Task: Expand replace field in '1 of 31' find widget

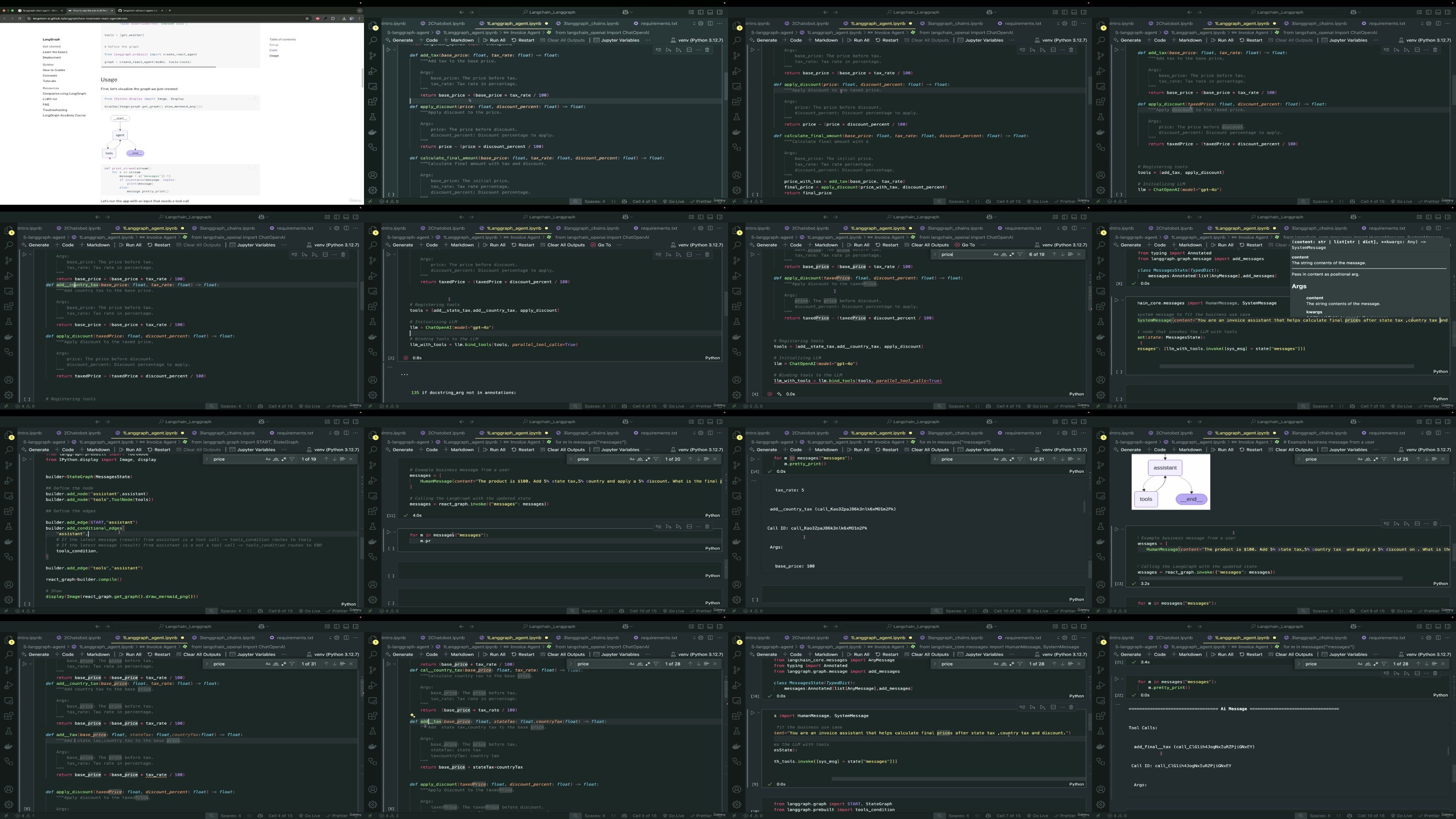Action: (x=206, y=663)
